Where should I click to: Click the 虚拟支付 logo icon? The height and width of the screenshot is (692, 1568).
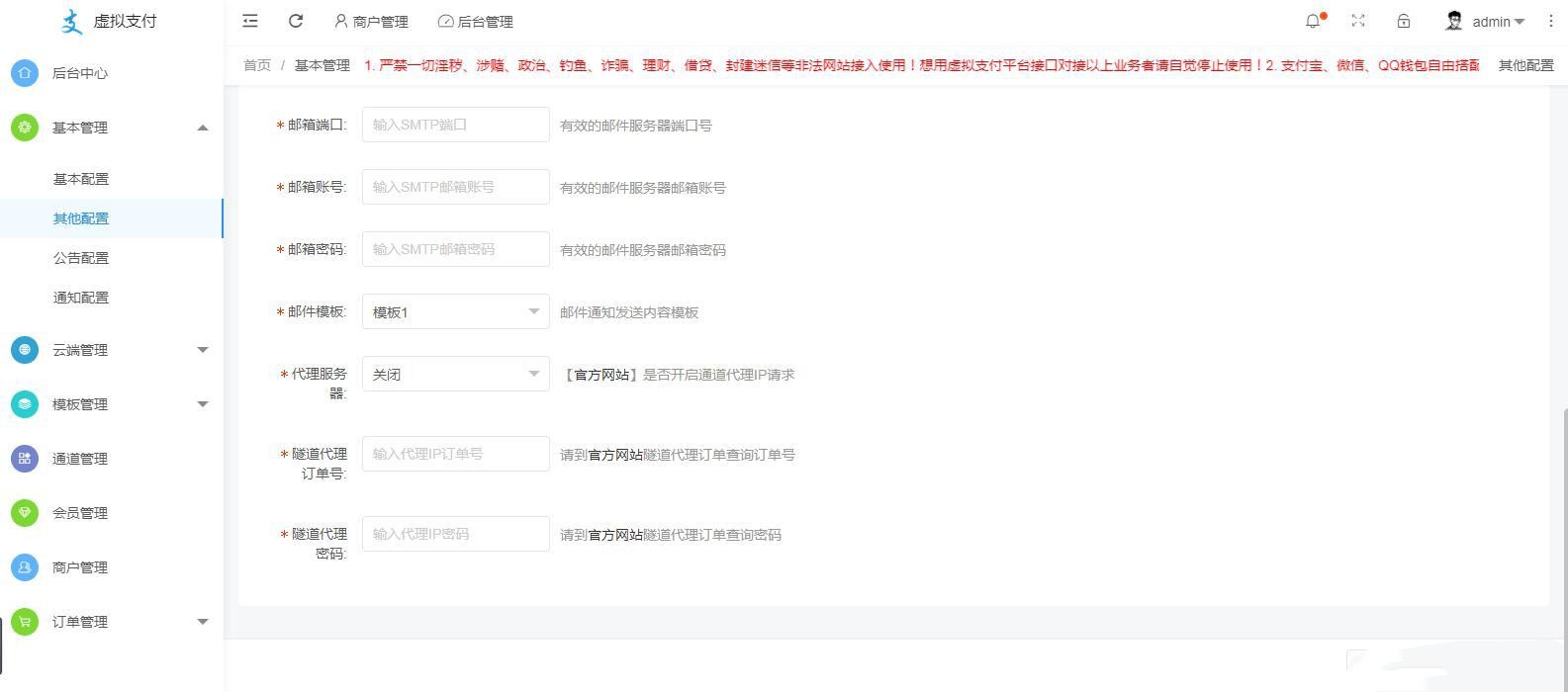(71, 21)
